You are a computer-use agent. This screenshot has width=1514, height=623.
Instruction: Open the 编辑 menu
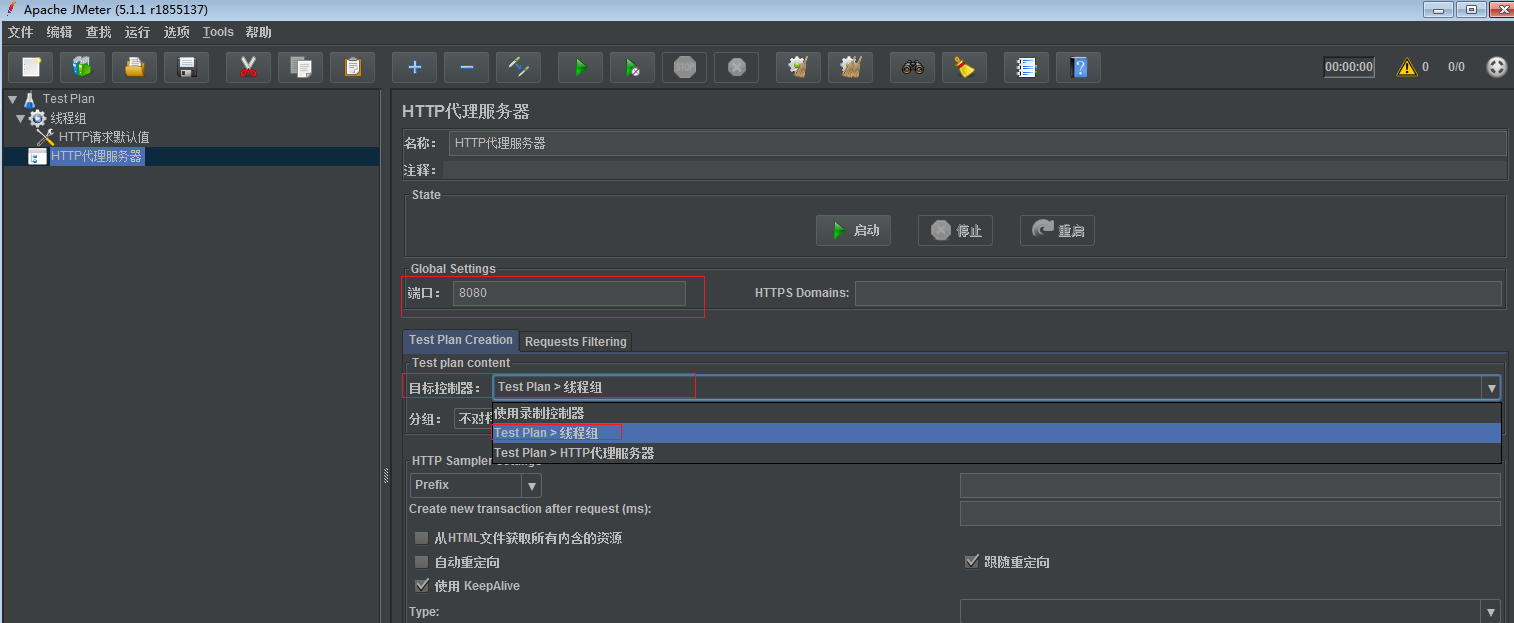coord(60,32)
